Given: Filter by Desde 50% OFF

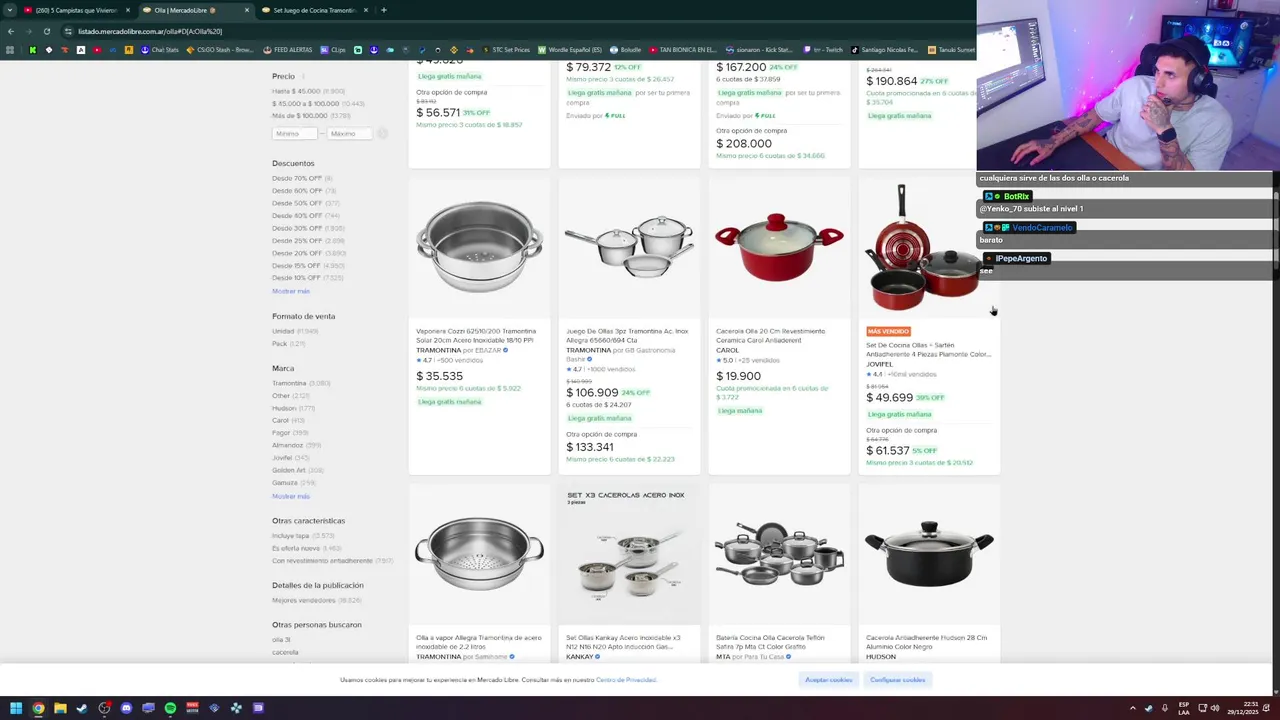Looking at the screenshot, I should coord(297,203).
